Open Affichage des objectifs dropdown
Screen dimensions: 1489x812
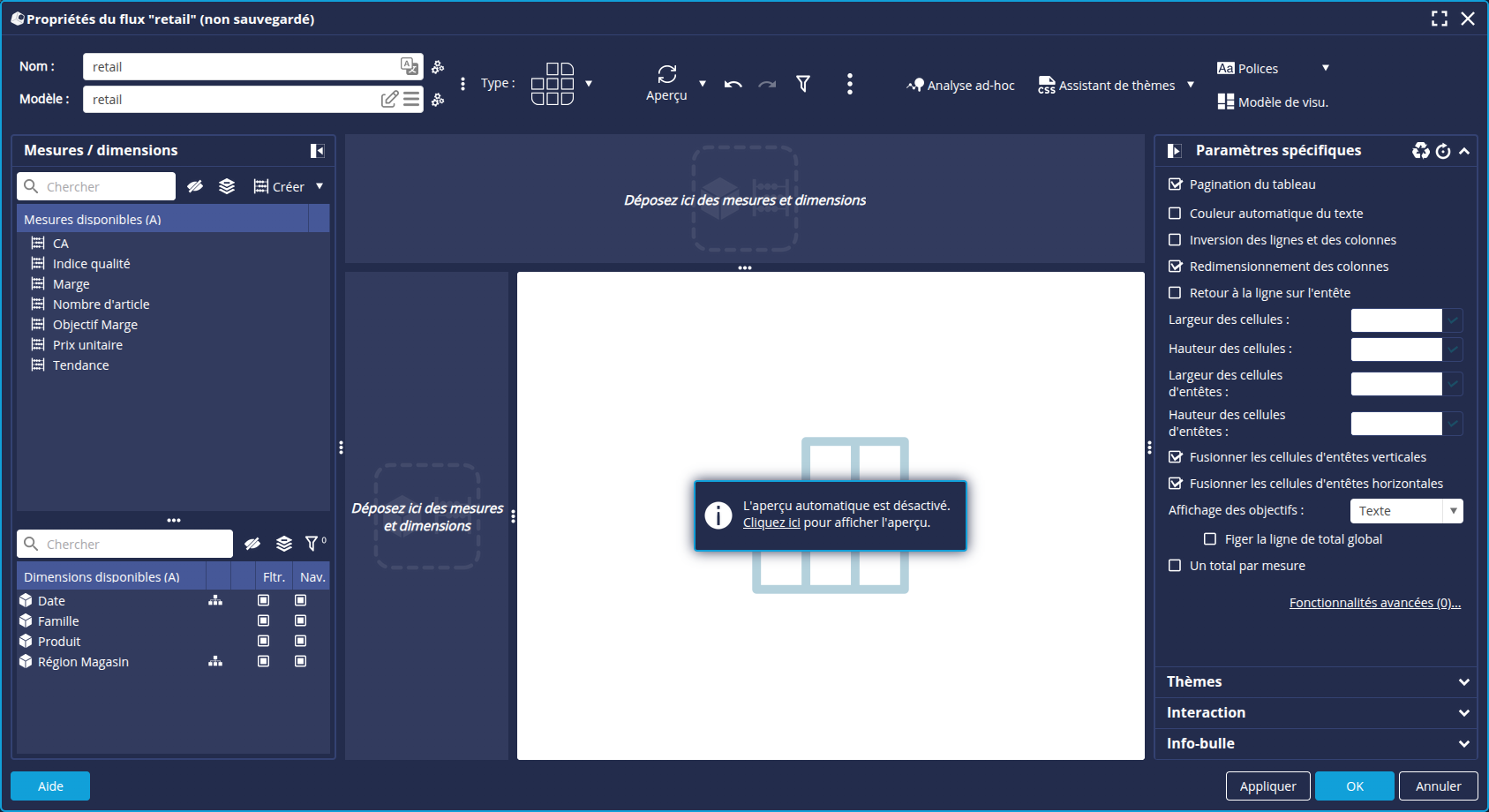[x=1406, y=511]
